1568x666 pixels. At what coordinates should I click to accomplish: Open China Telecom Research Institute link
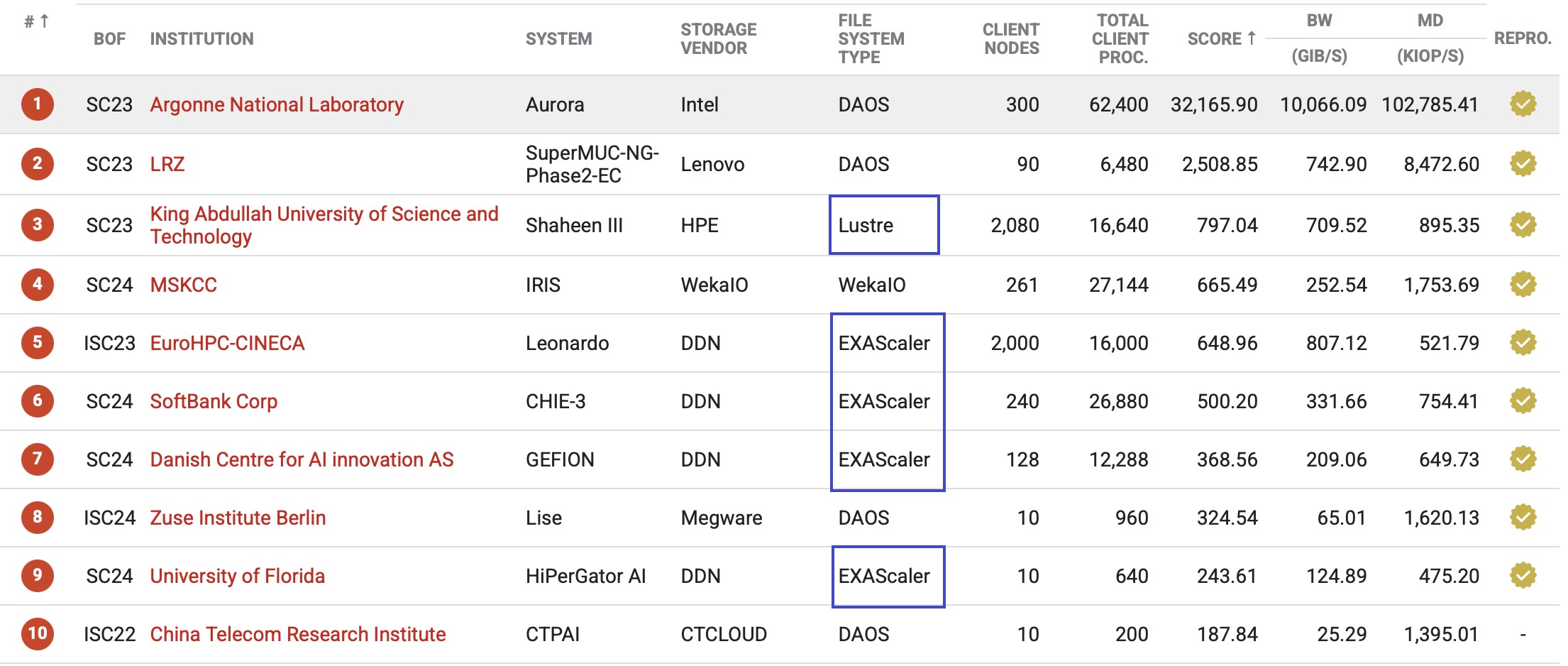[298, 634]
